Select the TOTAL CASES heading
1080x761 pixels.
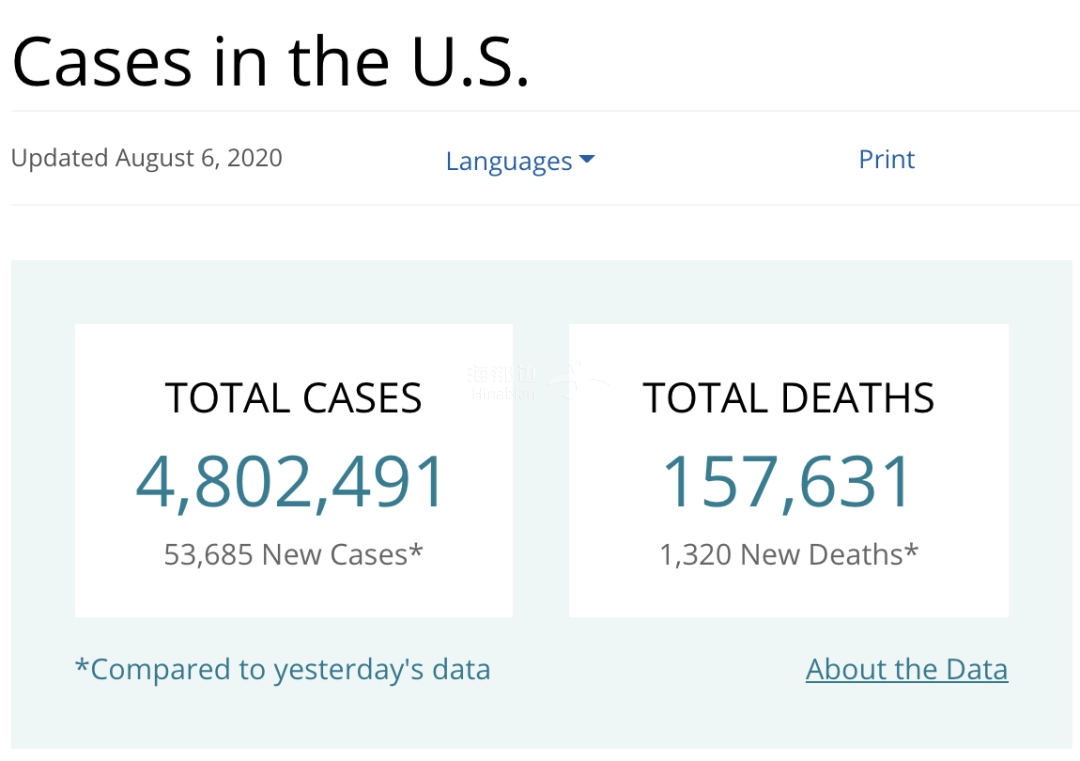[293, 398]
